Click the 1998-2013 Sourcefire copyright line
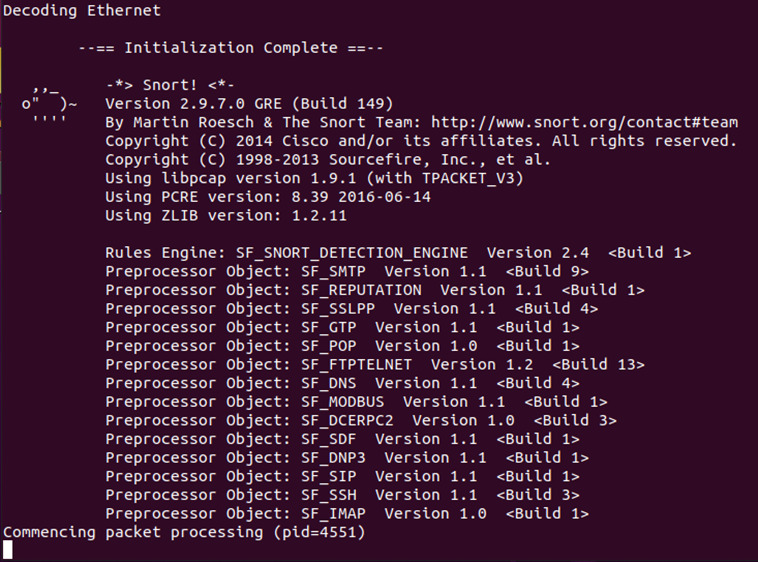758x562 pixels. [327, 160]
